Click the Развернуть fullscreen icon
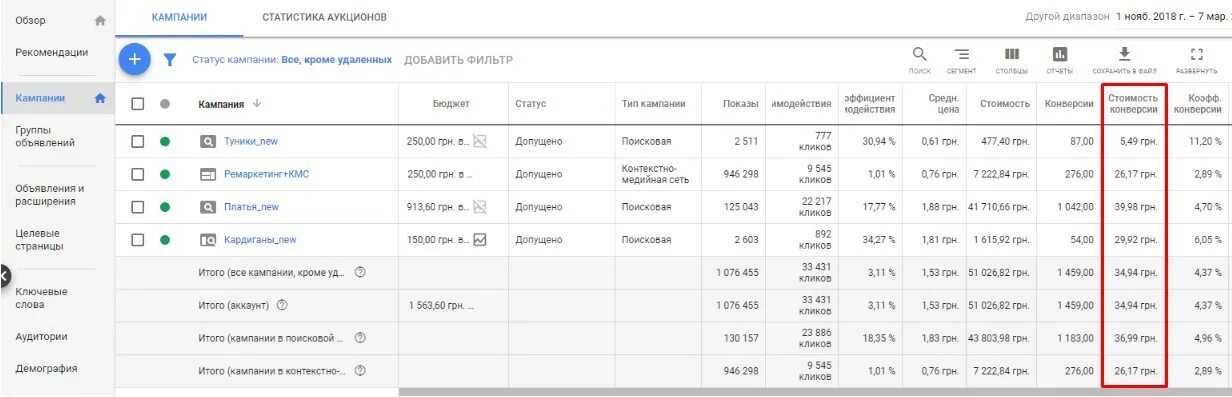 click(x=1196, y=54)
